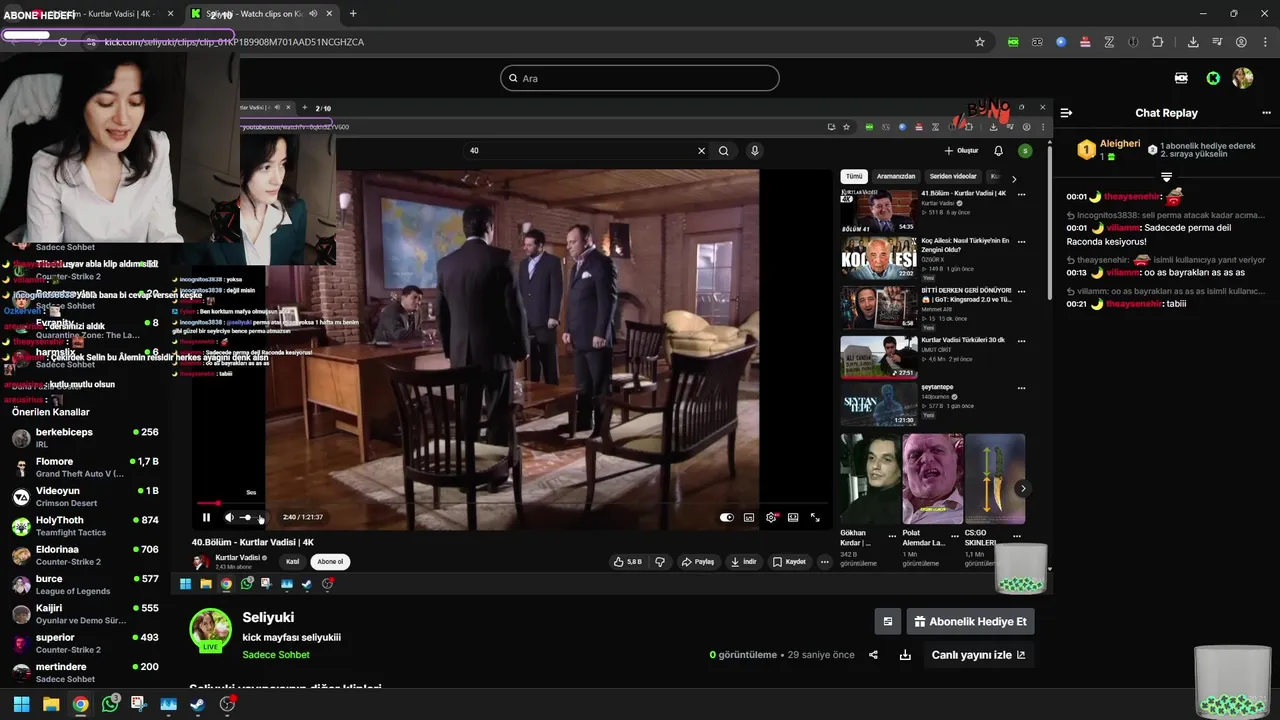Open the YouTube notifications bell

[998, 151]
